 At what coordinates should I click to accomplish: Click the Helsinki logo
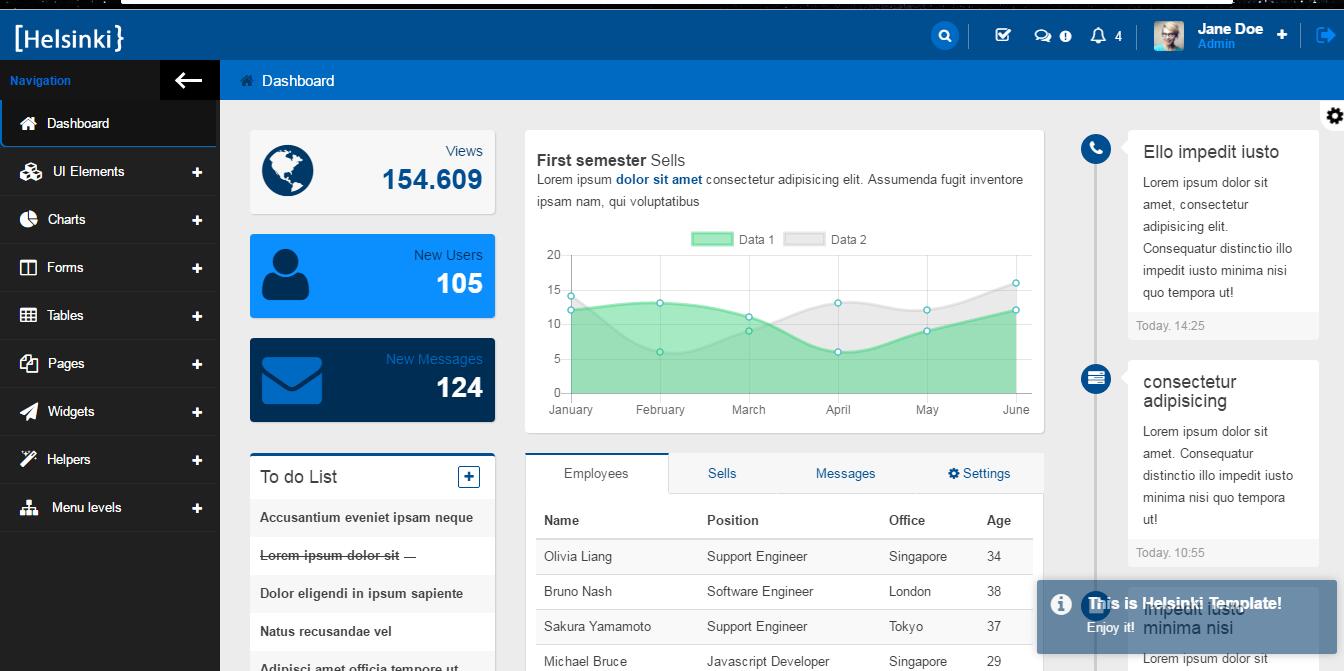pos(69,38)
